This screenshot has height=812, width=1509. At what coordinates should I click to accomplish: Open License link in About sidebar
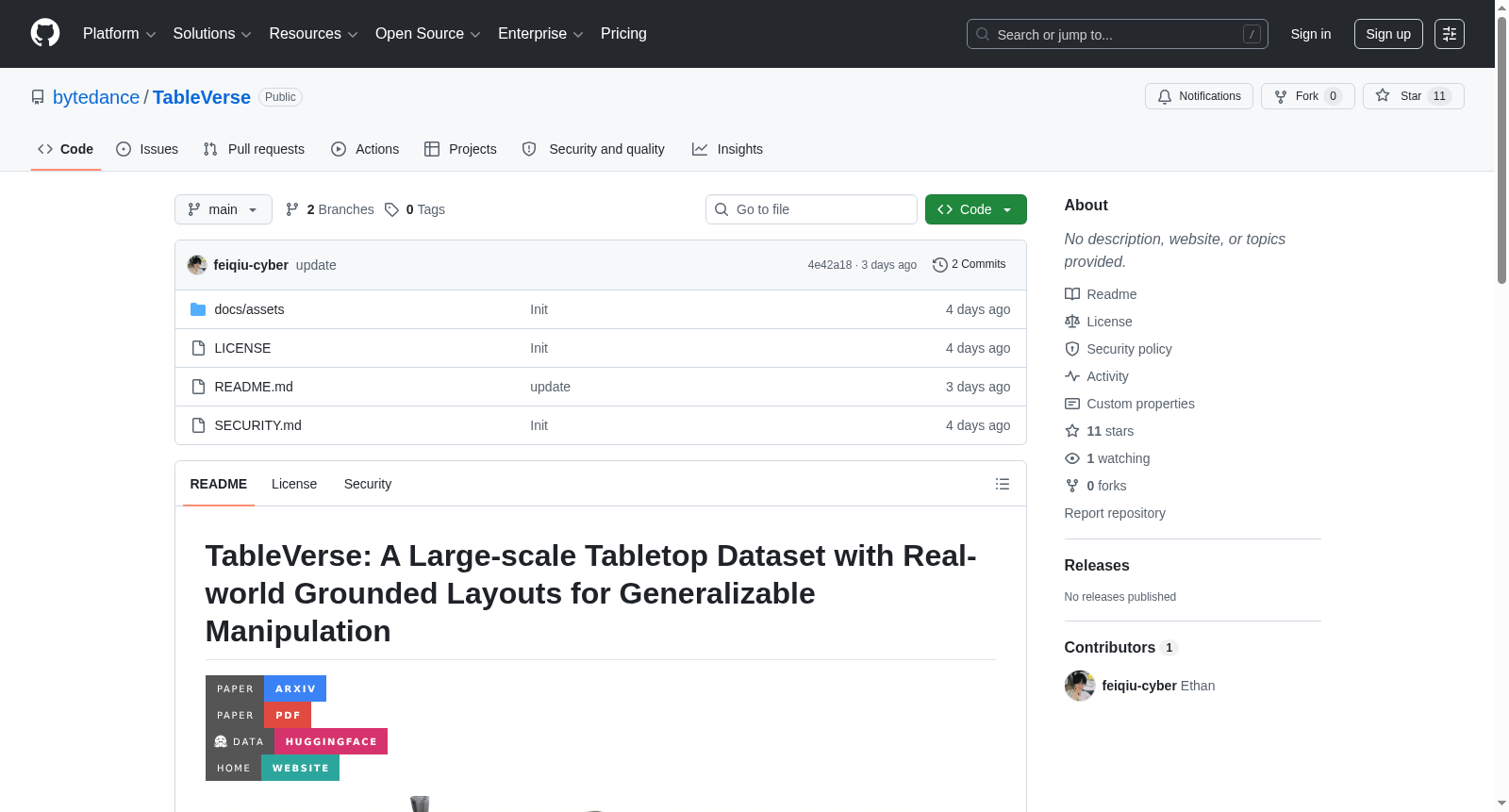click(1099, 322)
